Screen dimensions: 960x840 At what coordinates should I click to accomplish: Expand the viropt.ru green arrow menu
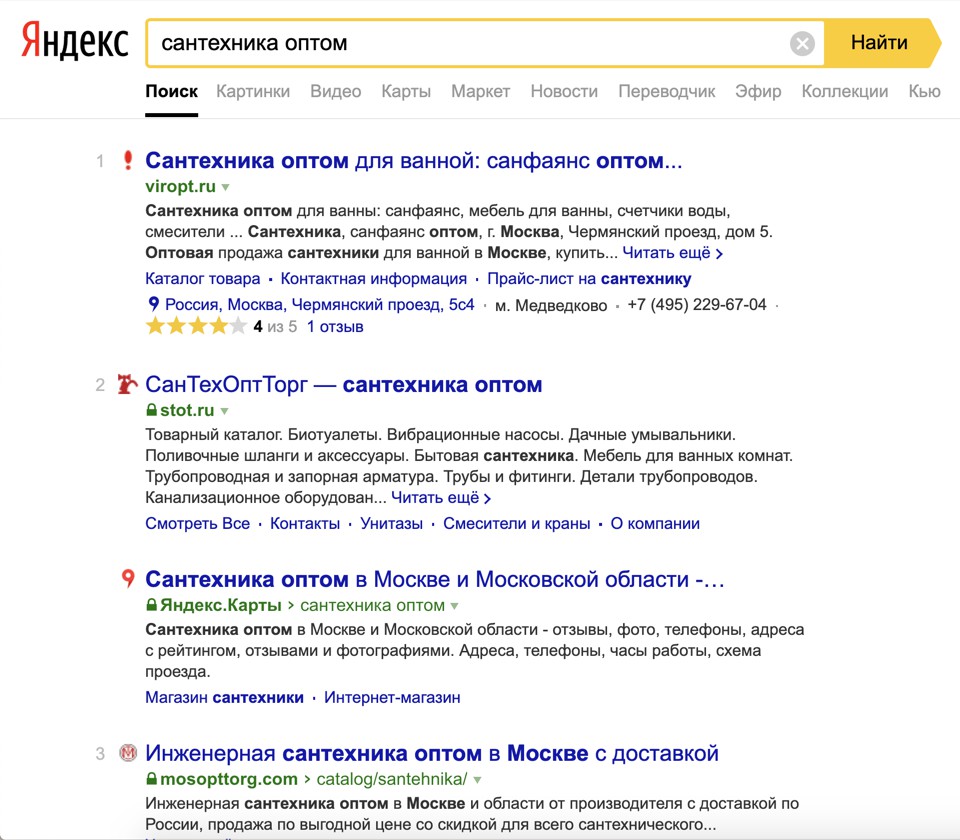tap(226, 187)
